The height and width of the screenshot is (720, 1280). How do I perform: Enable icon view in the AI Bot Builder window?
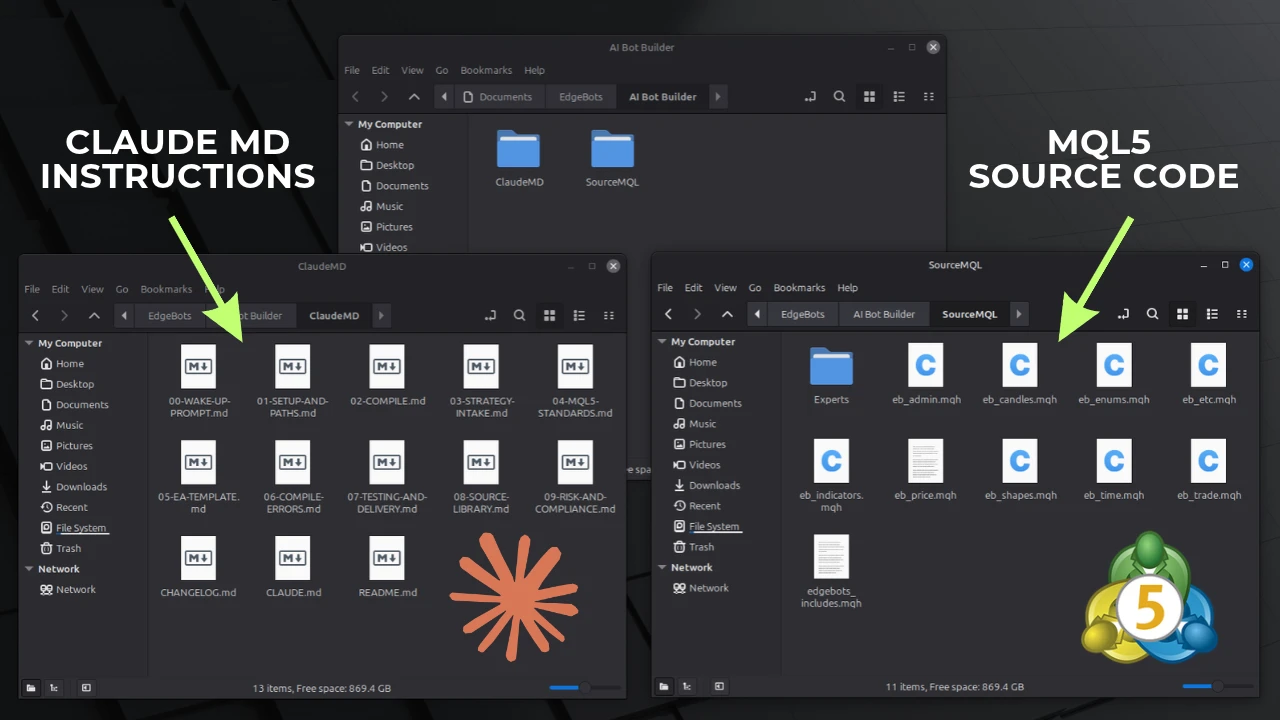coord(869,97)
